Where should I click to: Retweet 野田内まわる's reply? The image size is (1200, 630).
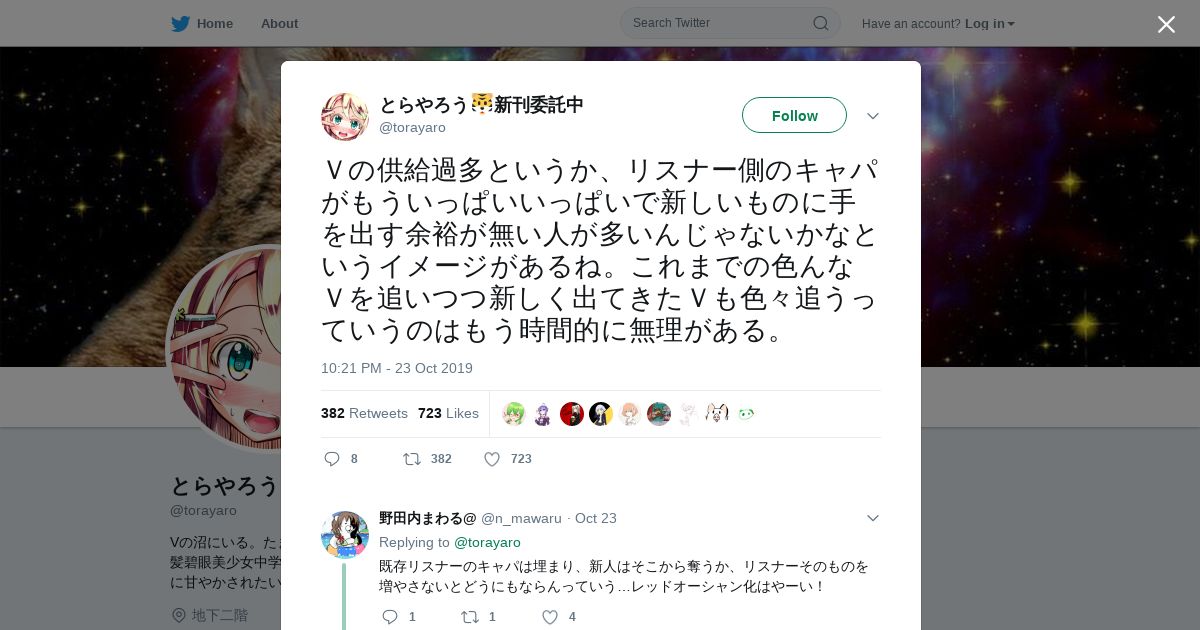470,617
